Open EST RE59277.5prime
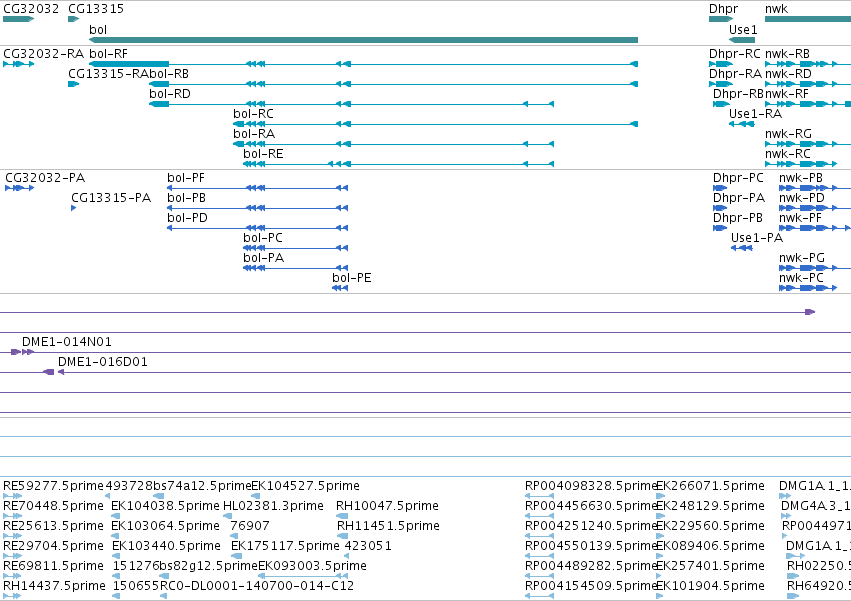 click(53, 486)
